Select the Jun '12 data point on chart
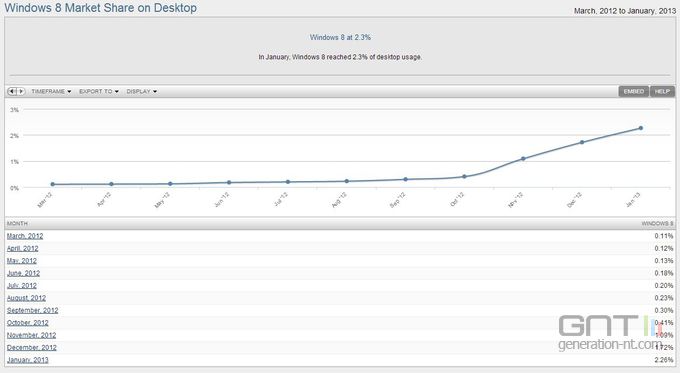The image size is (680, 373). pos(229,183)
